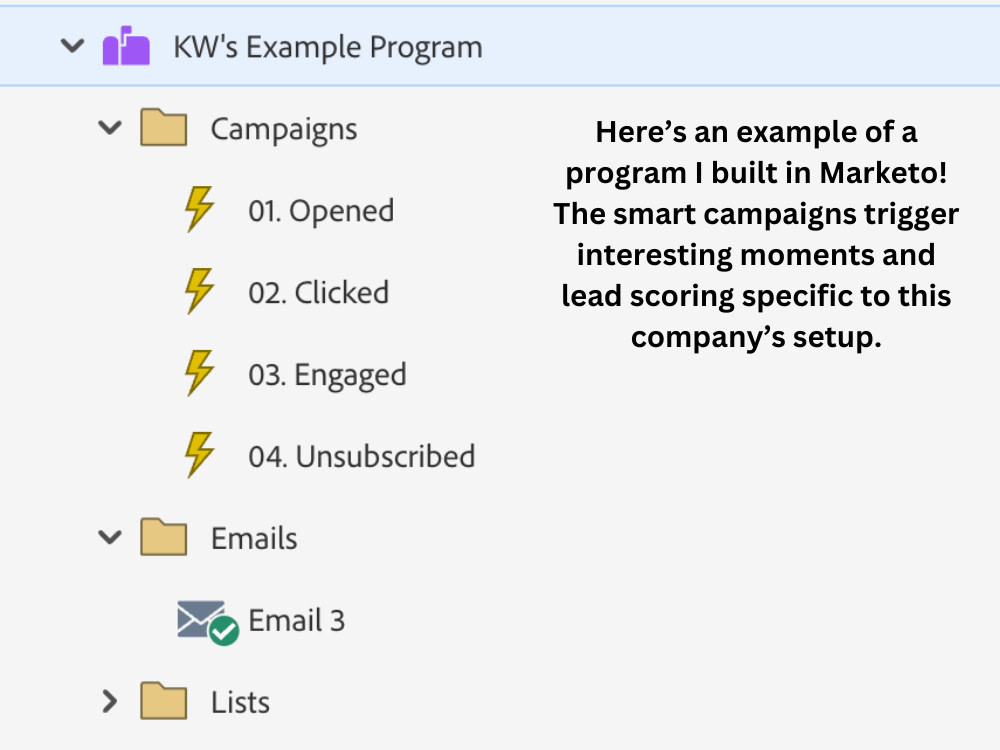Open the 04. Unsubscribed campaign
Screen dimensions: 1000x750
coord(362,457)
